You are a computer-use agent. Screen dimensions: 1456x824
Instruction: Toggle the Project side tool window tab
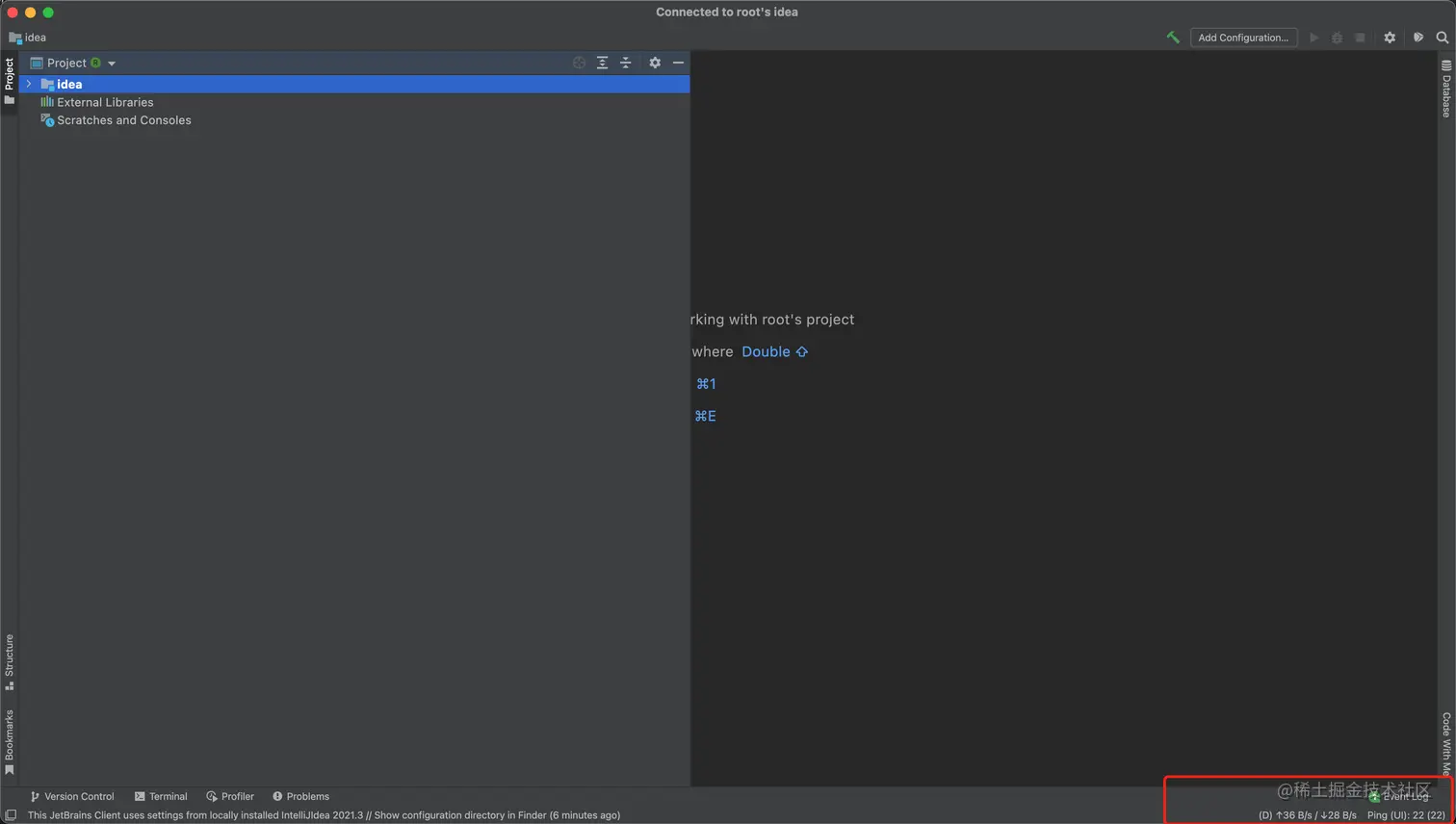[x=9, y=81]
